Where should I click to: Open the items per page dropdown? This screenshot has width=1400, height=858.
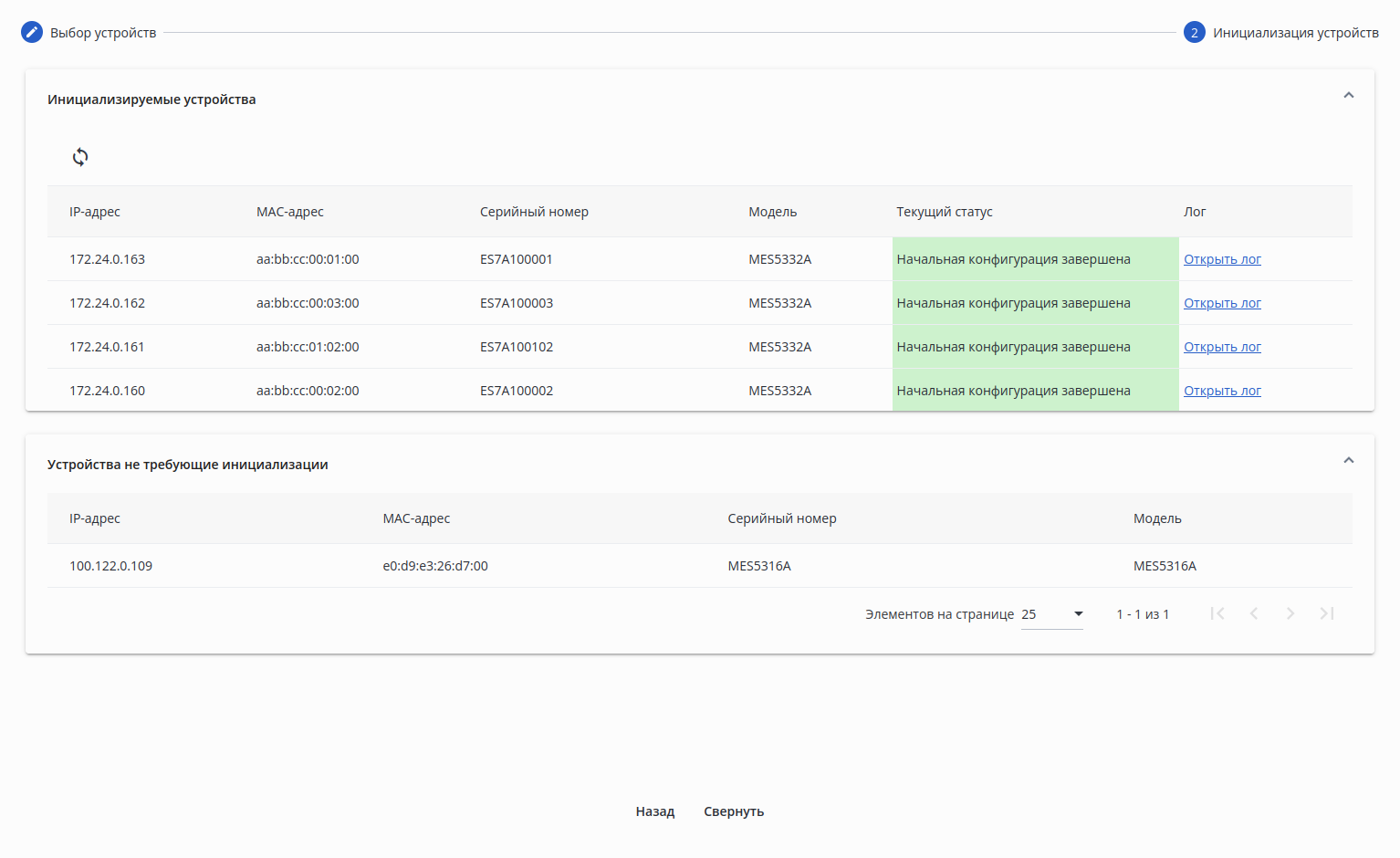click(x=1052, y=614)
